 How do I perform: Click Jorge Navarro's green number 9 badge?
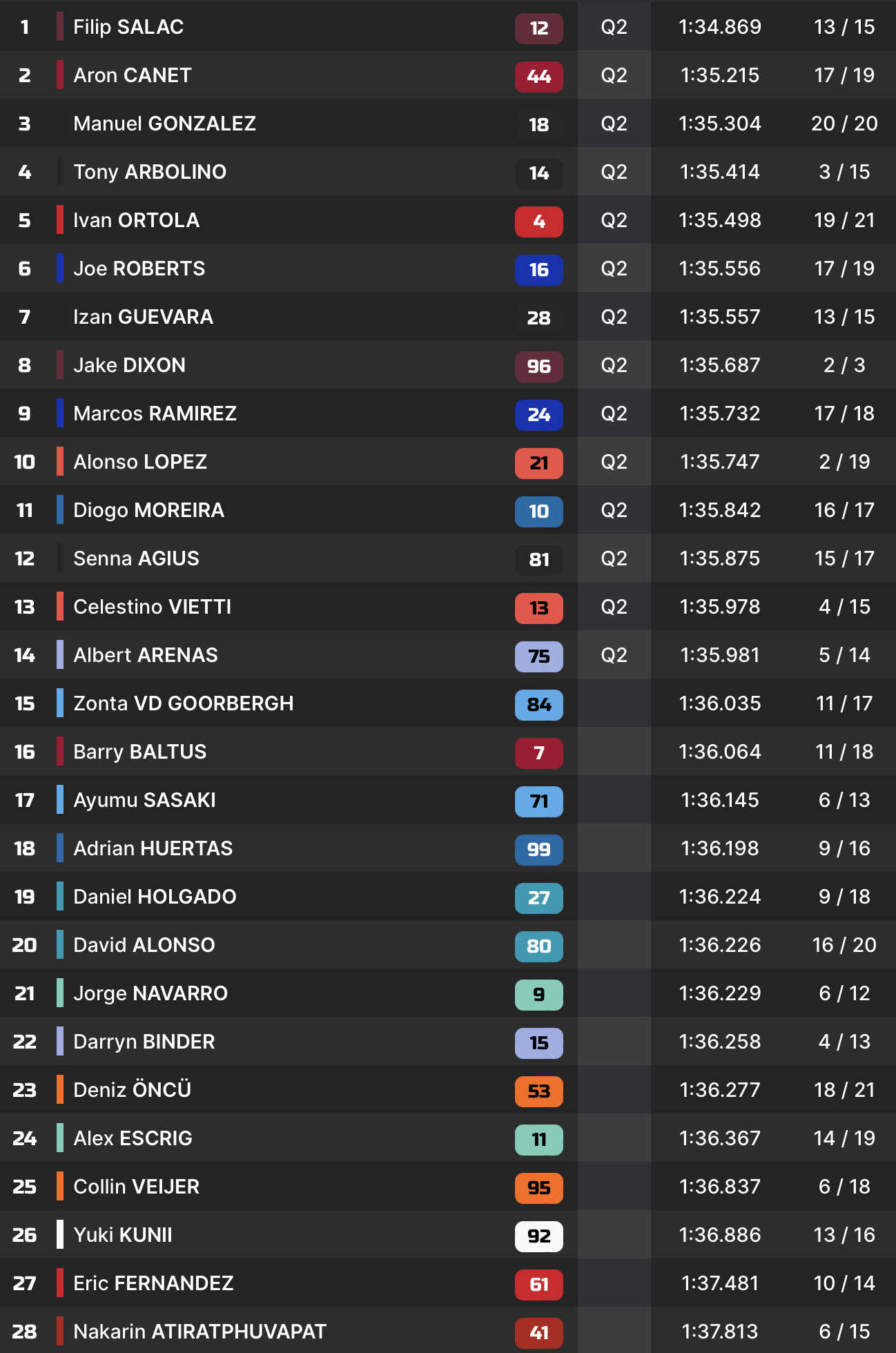click(x=538, y=995)
